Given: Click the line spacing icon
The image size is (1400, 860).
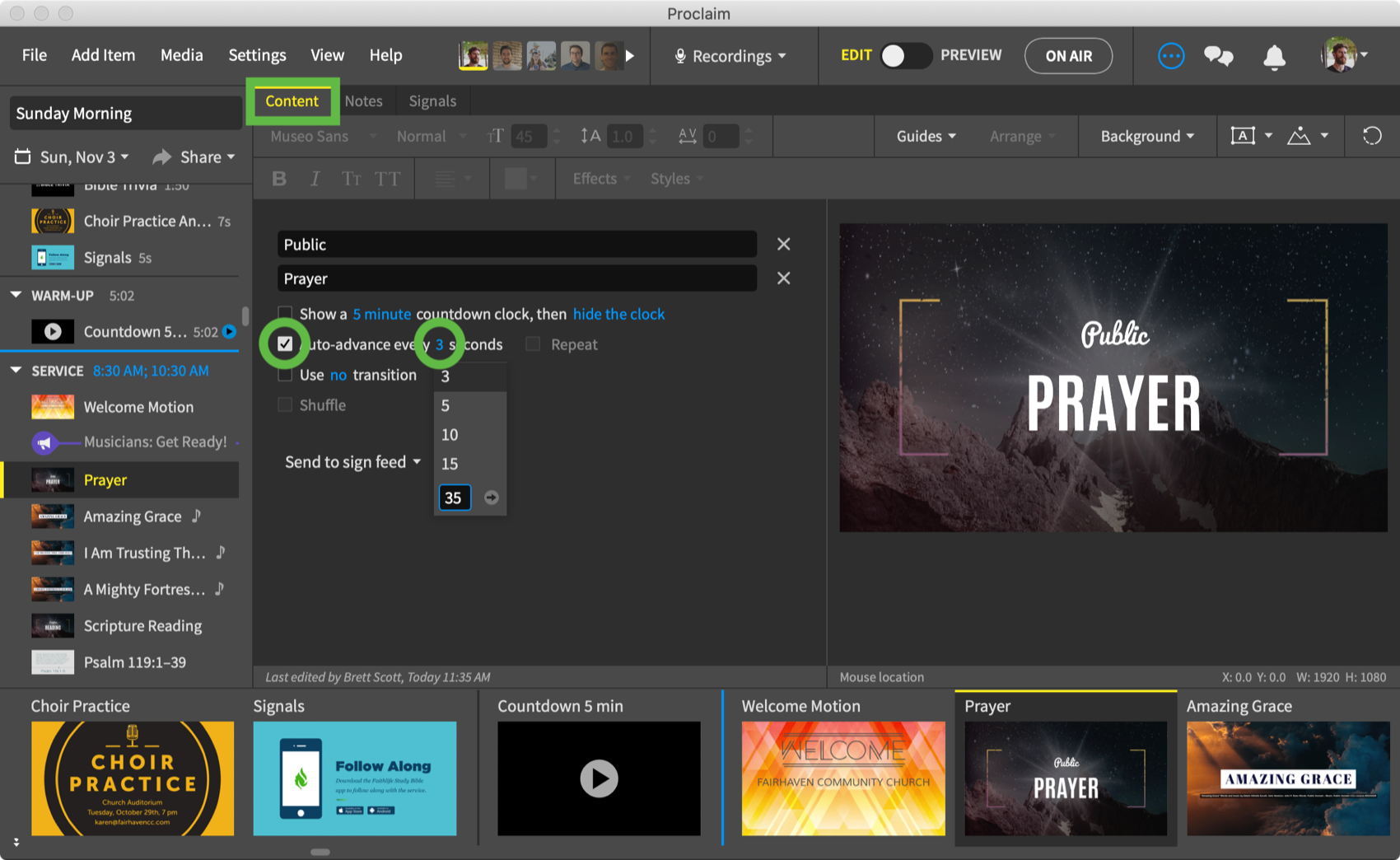Looking at the screenshot, I should (x=590, y=136).
